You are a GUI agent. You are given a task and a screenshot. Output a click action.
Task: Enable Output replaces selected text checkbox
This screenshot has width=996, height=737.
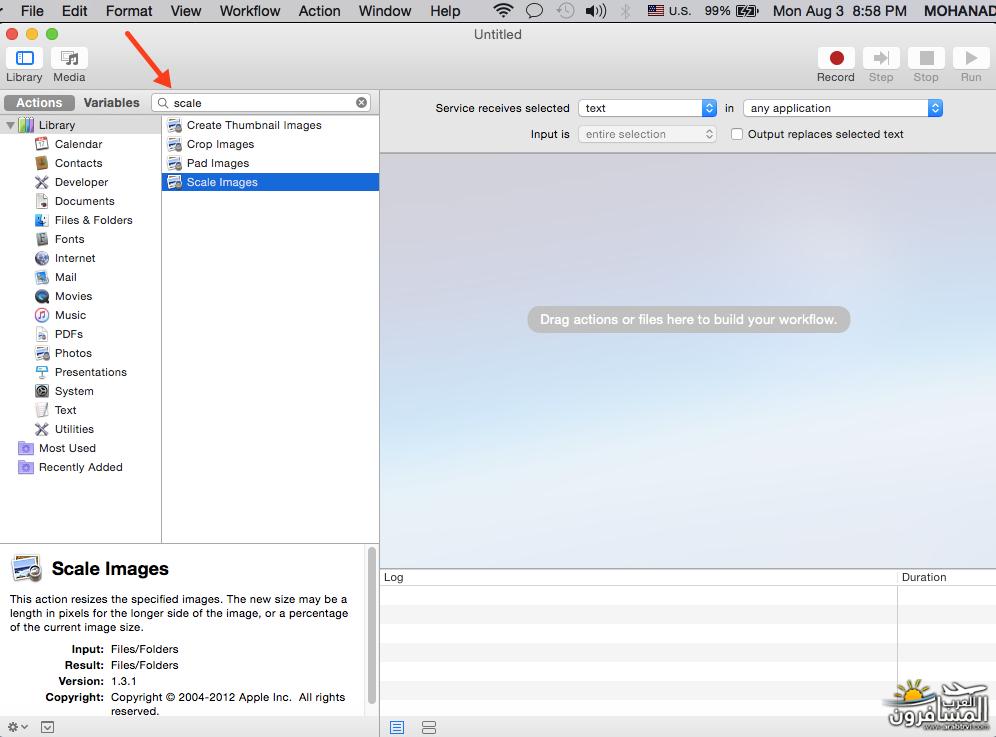pyautogui.click(x=737, y=134)
